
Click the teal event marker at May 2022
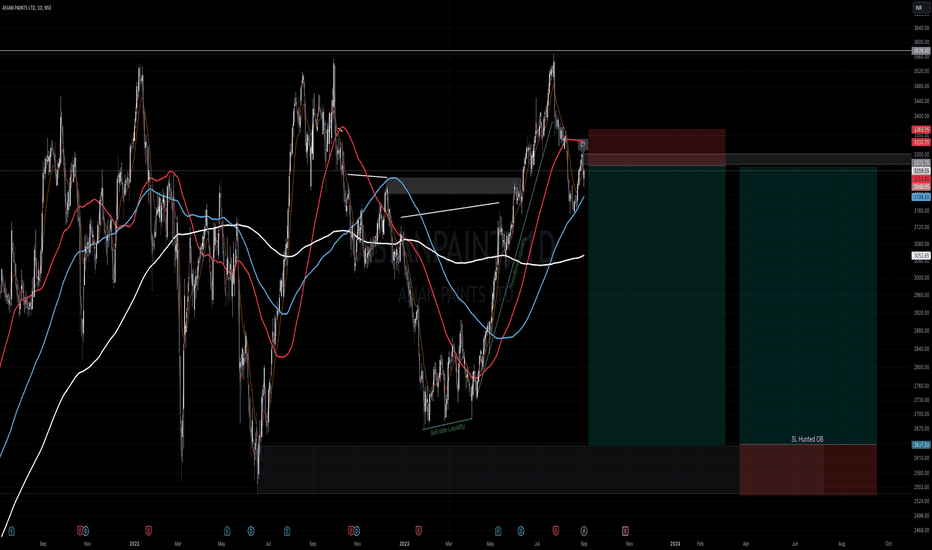coord(227,530)
